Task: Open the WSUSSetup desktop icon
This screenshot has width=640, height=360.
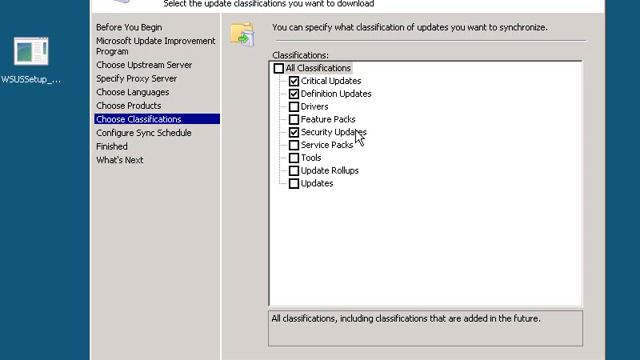Action: (31, 51)
